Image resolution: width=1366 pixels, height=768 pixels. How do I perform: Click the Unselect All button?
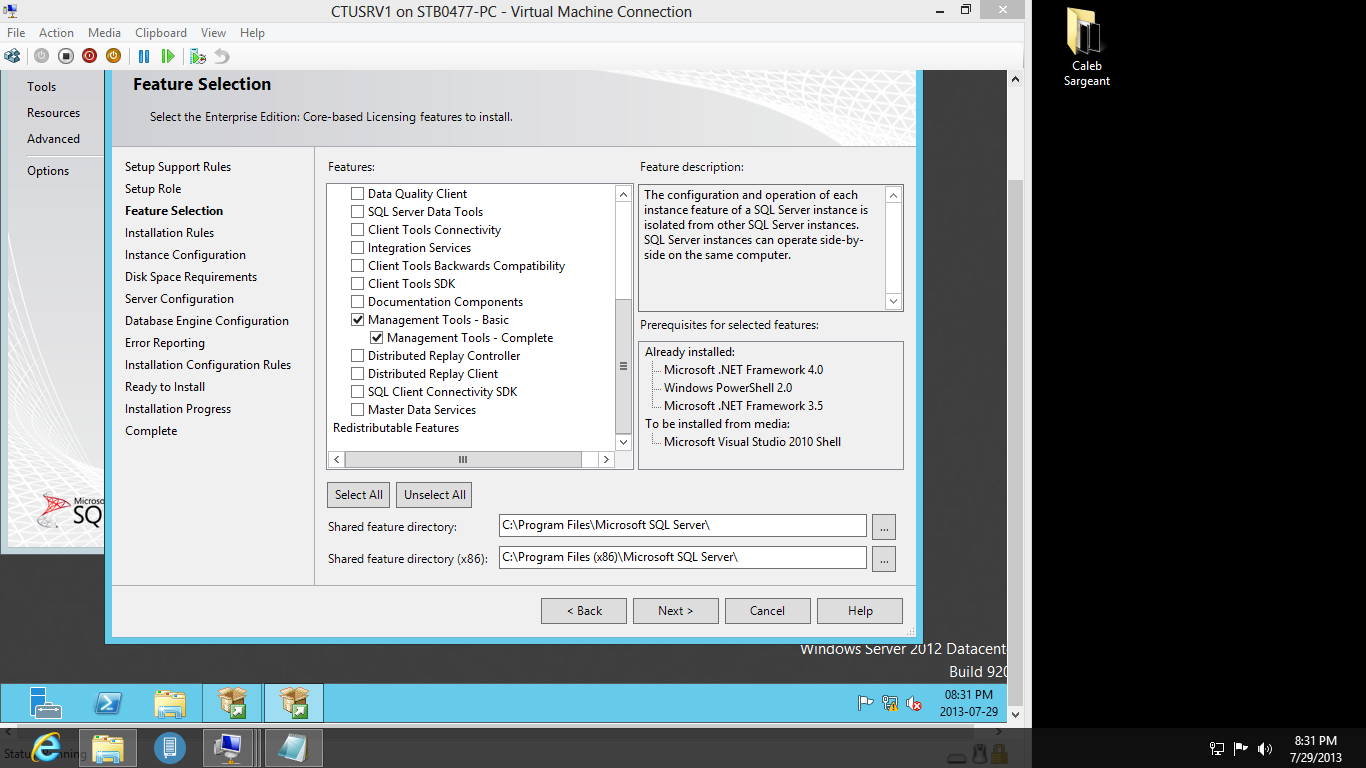(434, 495)
